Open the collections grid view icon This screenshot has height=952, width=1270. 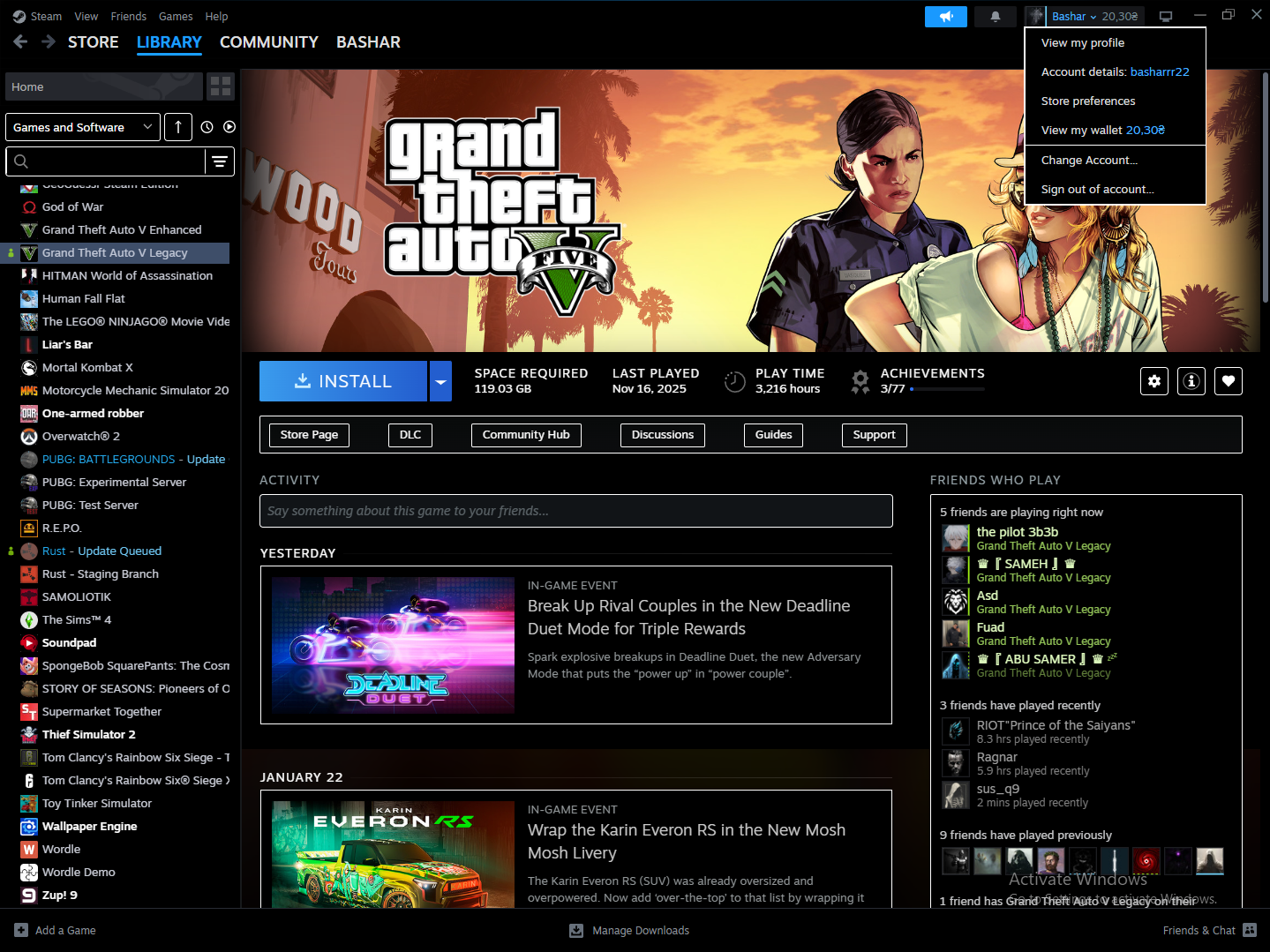point(221,86)
